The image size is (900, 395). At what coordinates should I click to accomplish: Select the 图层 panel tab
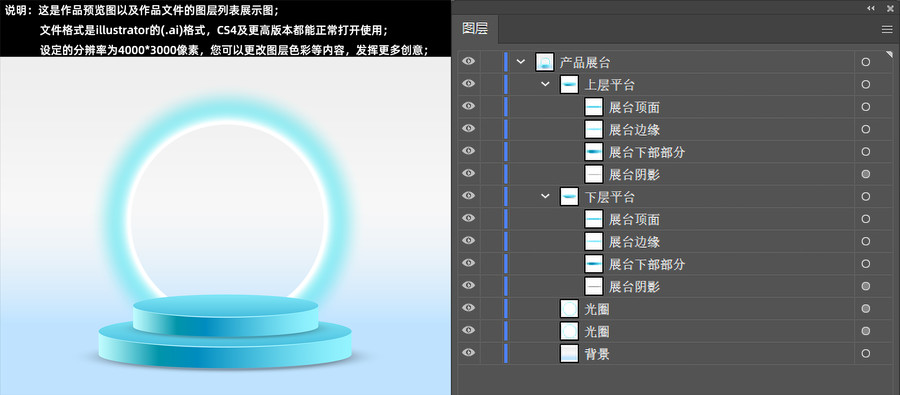pyautogui.click(x=475, y=29)
